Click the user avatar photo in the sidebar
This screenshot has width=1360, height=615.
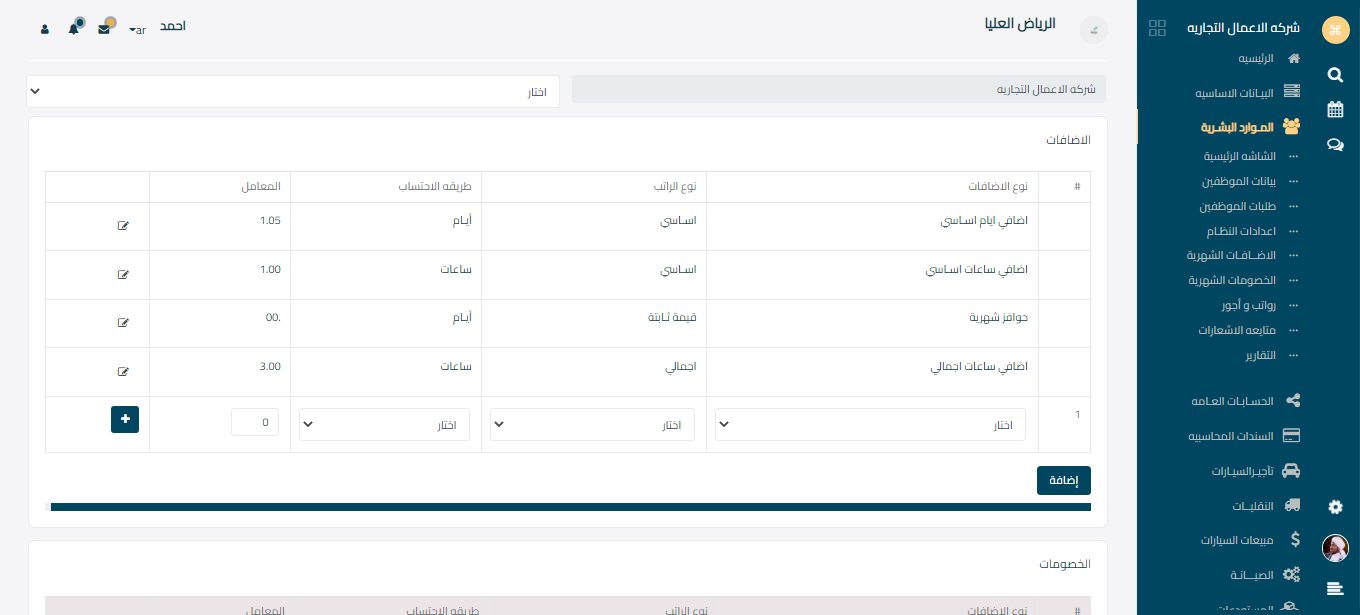(x=1335, y=548)
